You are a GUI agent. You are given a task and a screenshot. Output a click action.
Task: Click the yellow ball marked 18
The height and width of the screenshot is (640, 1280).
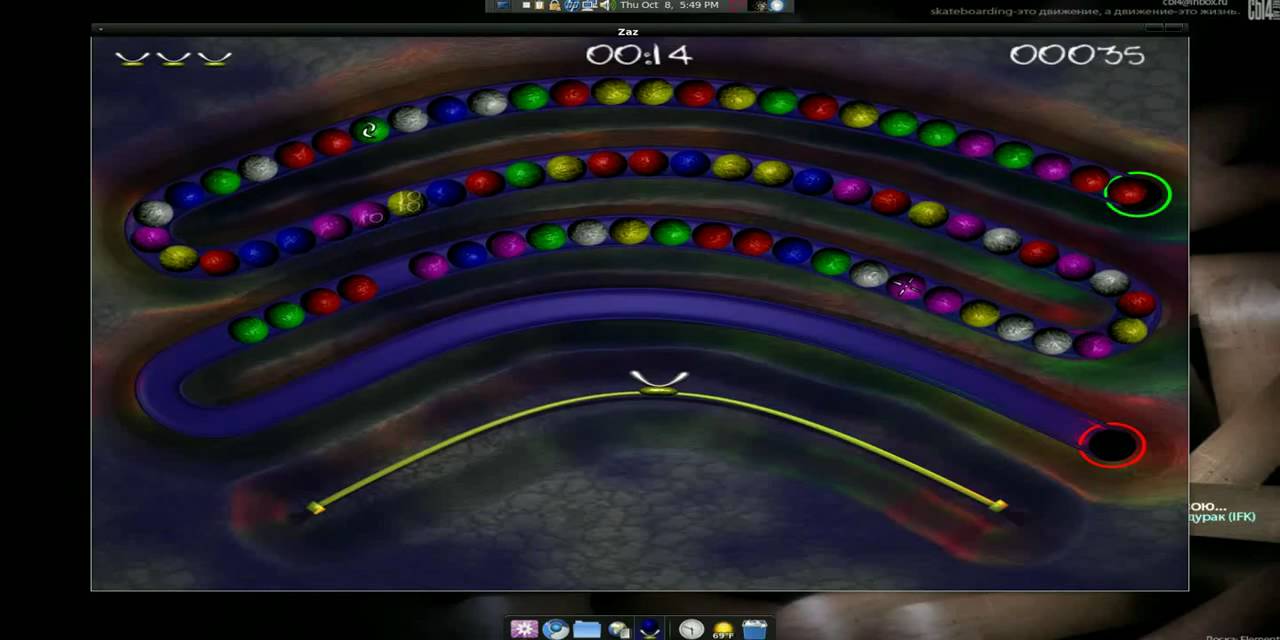click(406, 203)
